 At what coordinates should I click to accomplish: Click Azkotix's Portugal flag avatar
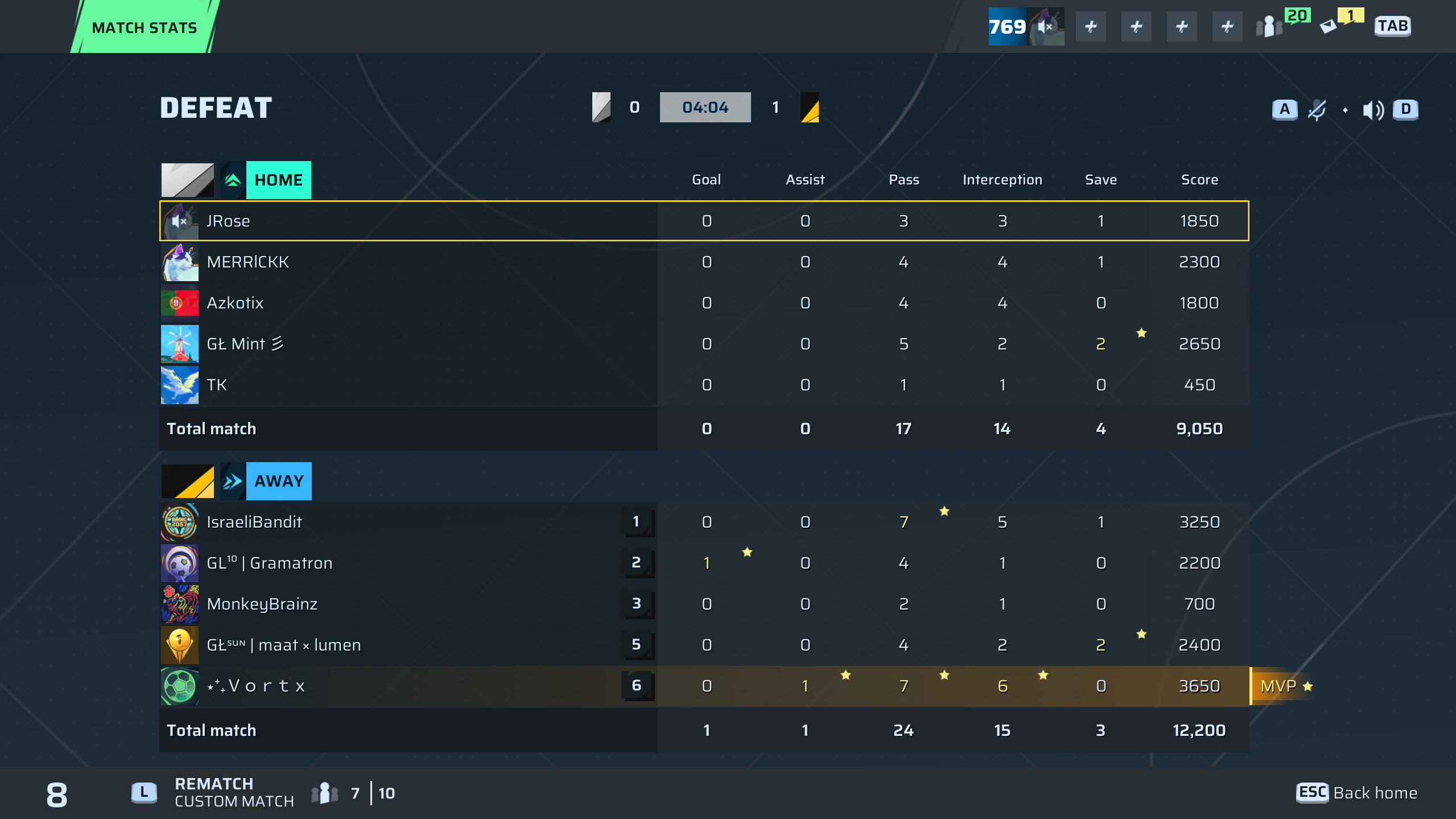pyautogui.click(x=180, y=303)
